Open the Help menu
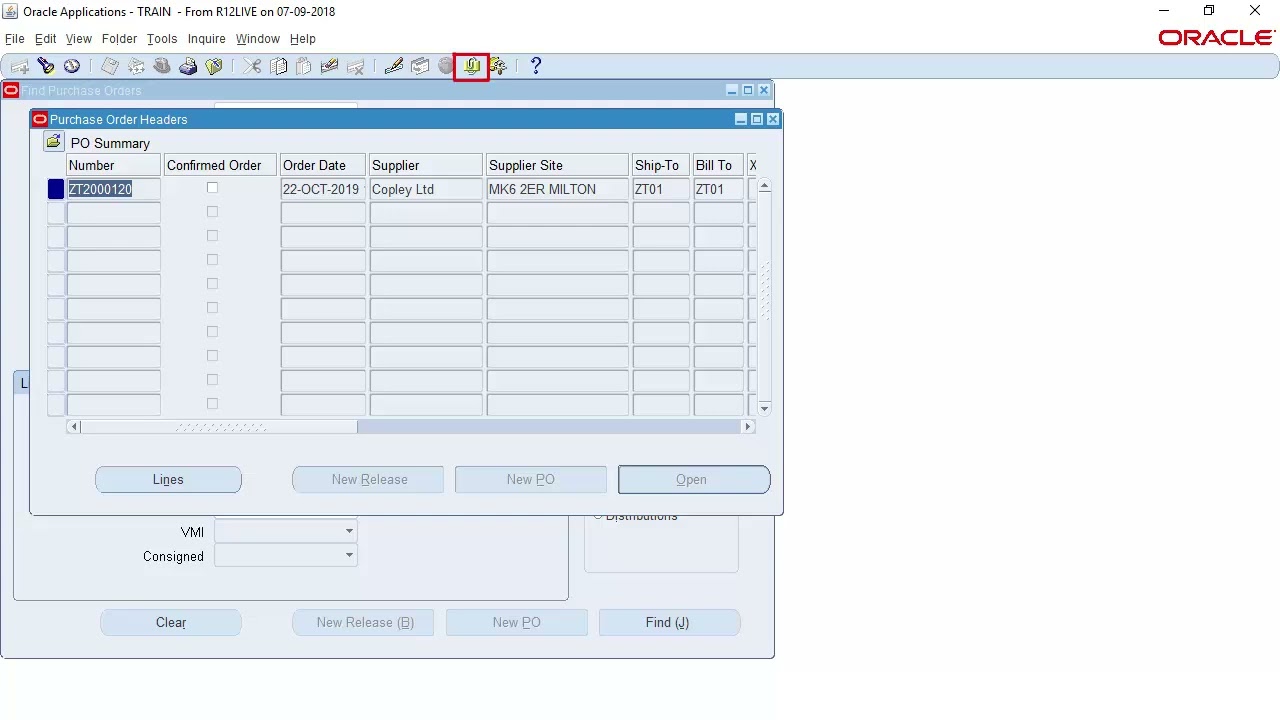The height and width of the screenshot is (720, 1280). point(303,39)
